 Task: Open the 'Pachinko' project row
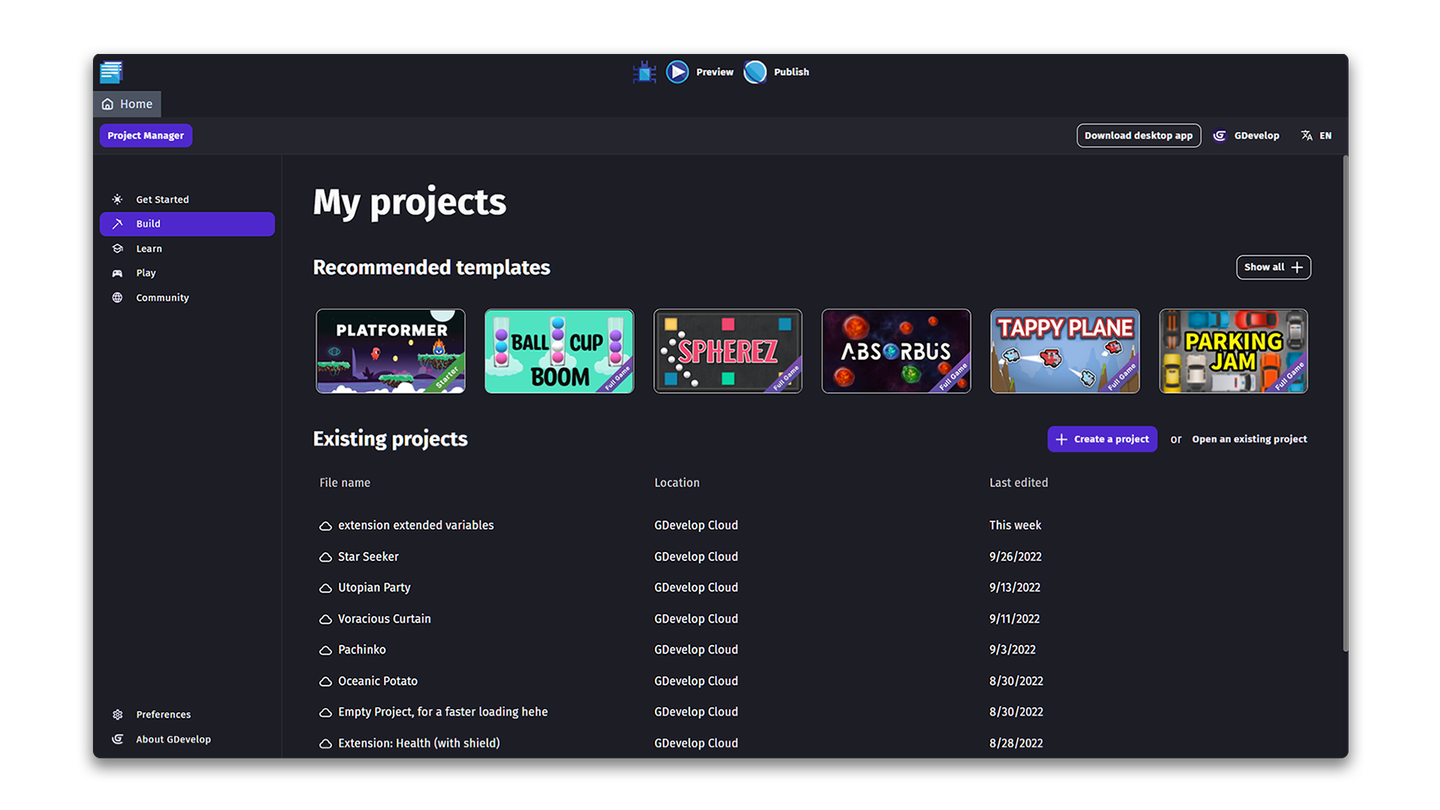point(812,650)
